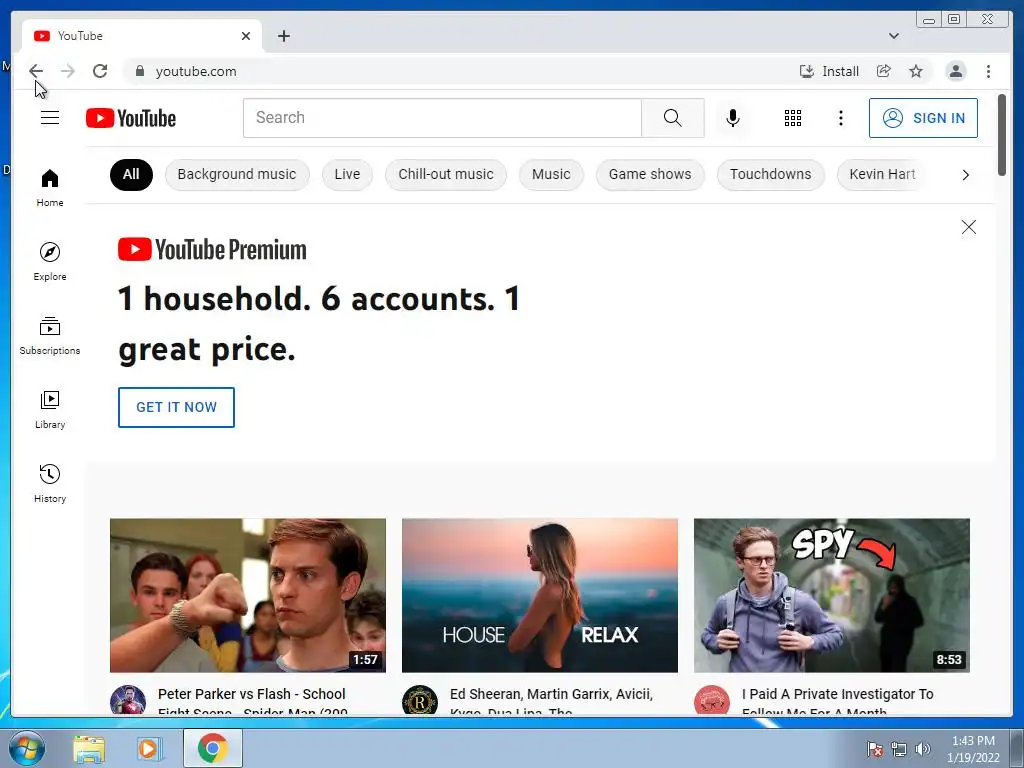1024x768 pixels.
Task: Open a new browser tab
Action: (283, 36)
